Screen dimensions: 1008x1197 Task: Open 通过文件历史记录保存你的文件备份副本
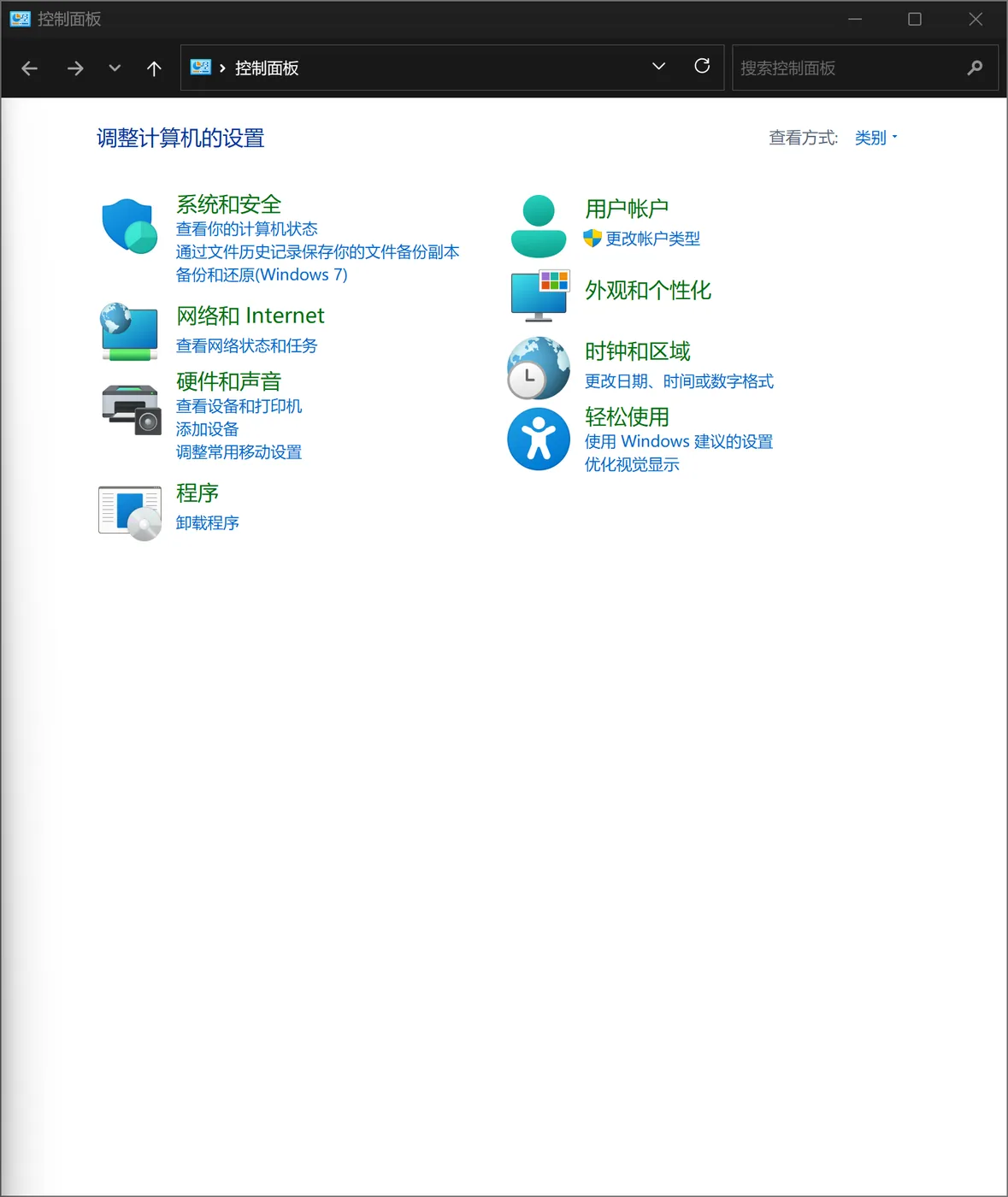(x=318, y=251)
